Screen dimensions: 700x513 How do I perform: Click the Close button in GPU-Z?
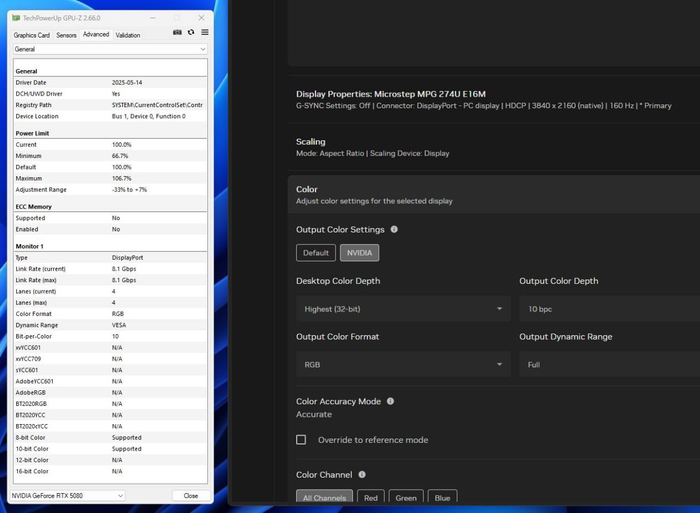tap(190, 495)
